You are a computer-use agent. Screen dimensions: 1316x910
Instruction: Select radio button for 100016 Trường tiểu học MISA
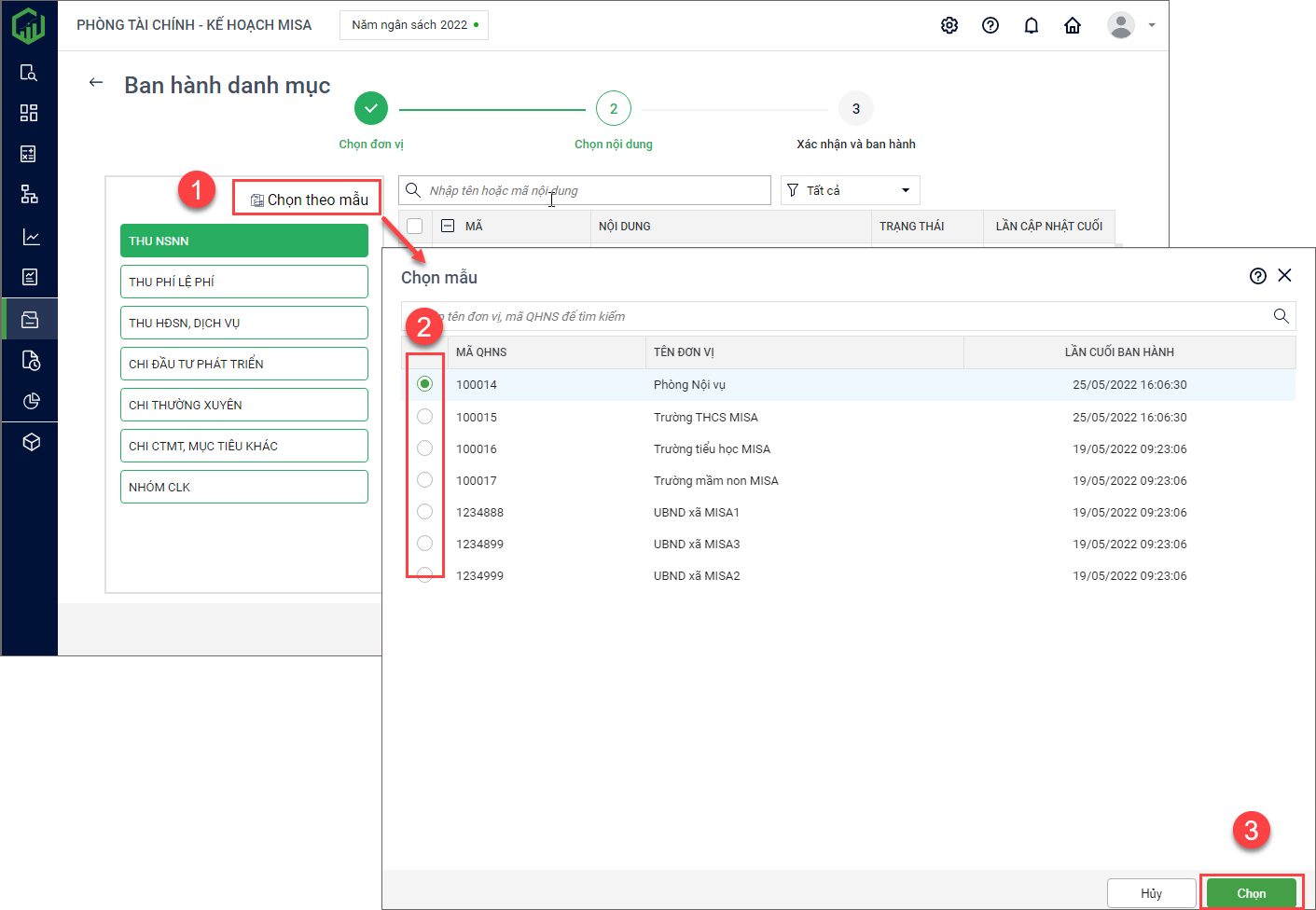tap(424, 448)
